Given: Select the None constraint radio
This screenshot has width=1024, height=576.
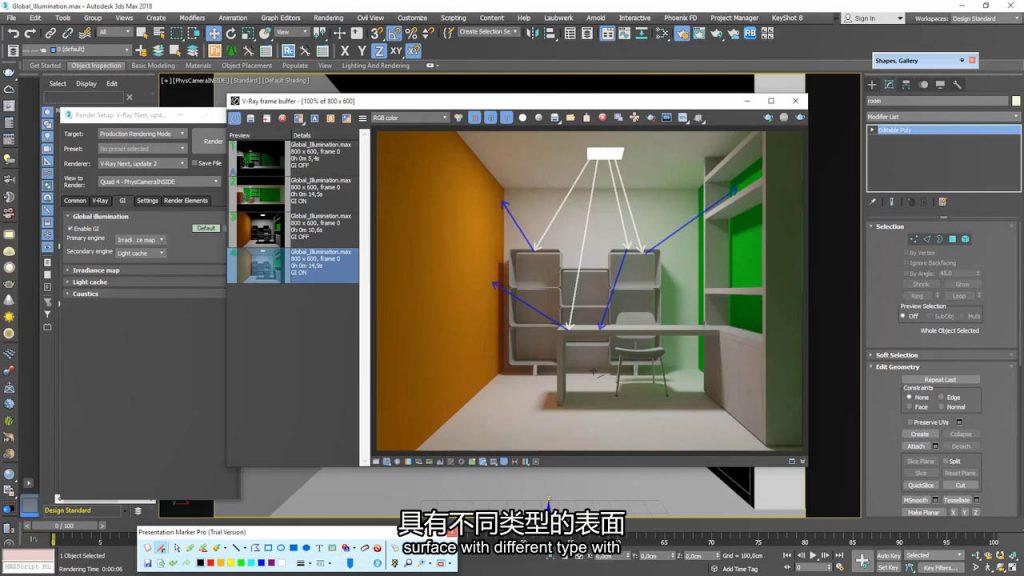Looking at the screenshot, I should [x=908, y=397].
